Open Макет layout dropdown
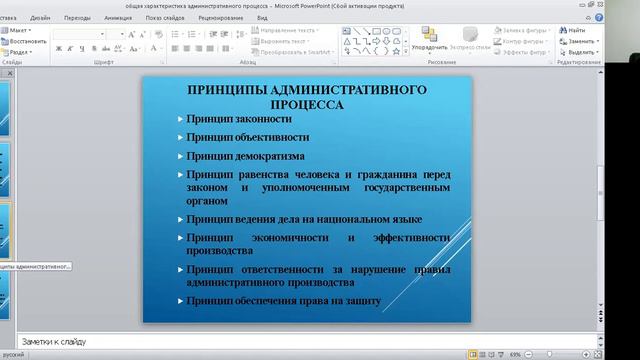Viewport: 640px width, 360px height. pos(16,30)
